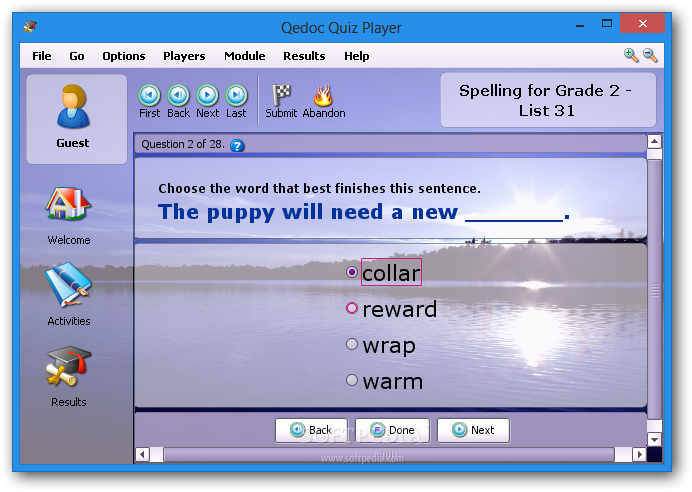Click the vertical scrollbar thumb
This screenshot has height=492, width=692.
pyautogui.click(x=654, y=290)
